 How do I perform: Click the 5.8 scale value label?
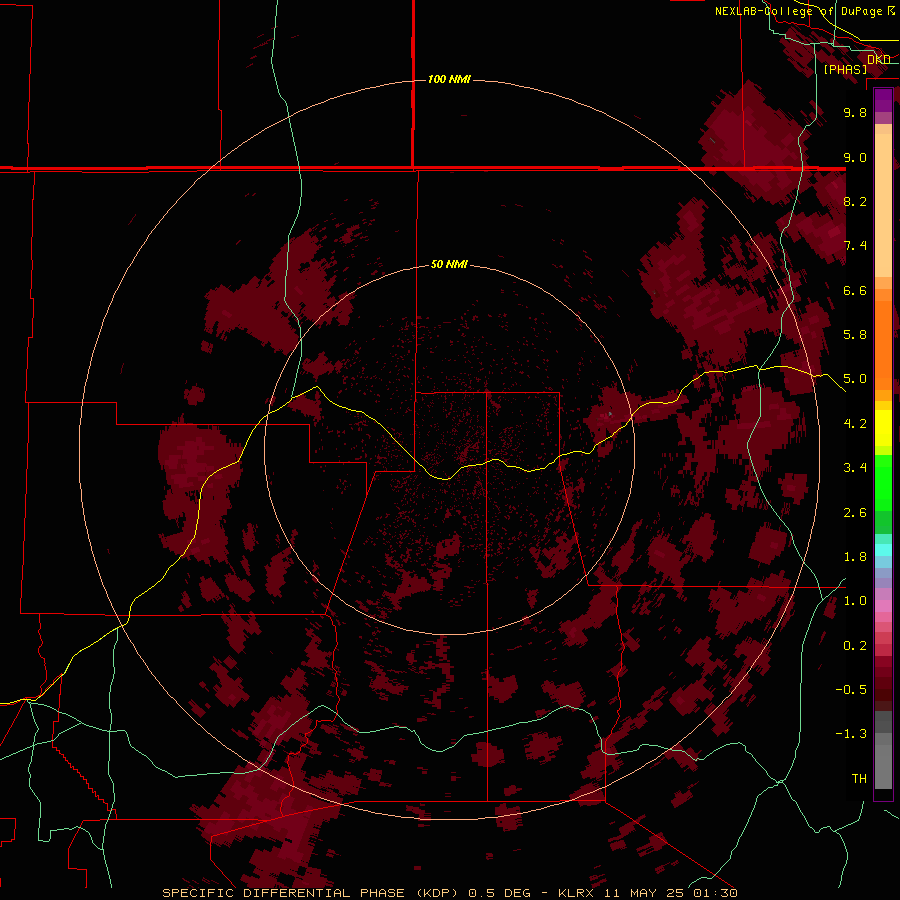(855, 335)
